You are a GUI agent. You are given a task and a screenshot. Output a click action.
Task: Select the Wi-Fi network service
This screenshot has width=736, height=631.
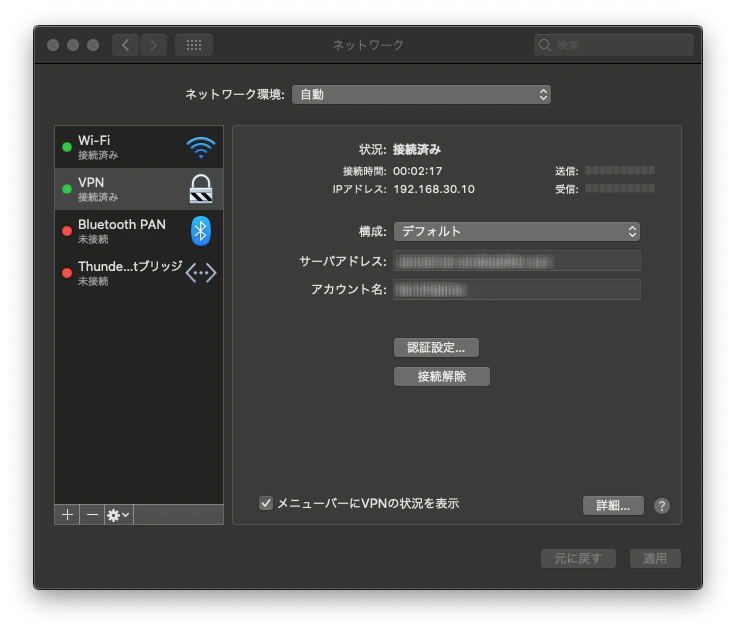pos(139,147)
